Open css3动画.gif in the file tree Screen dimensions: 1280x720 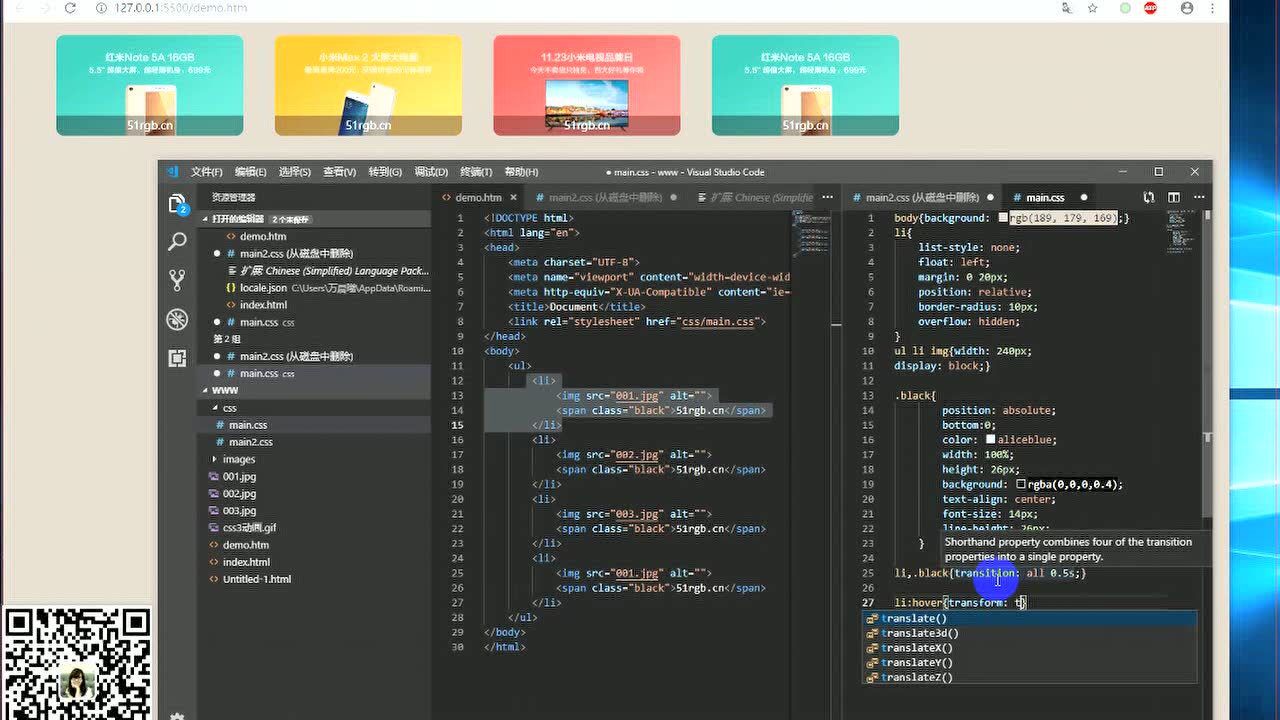[314, 528]
